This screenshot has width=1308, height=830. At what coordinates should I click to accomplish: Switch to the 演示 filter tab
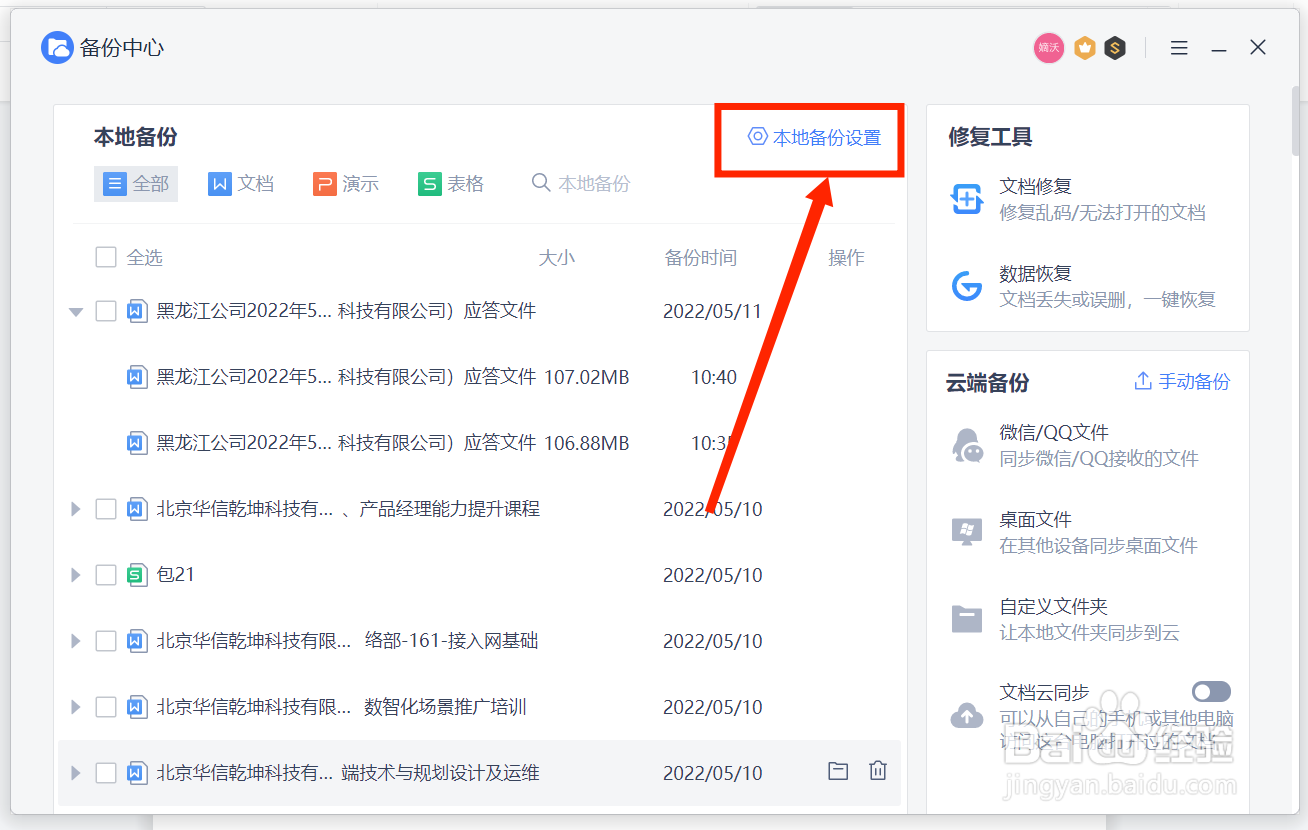click(x=346, y=183)
